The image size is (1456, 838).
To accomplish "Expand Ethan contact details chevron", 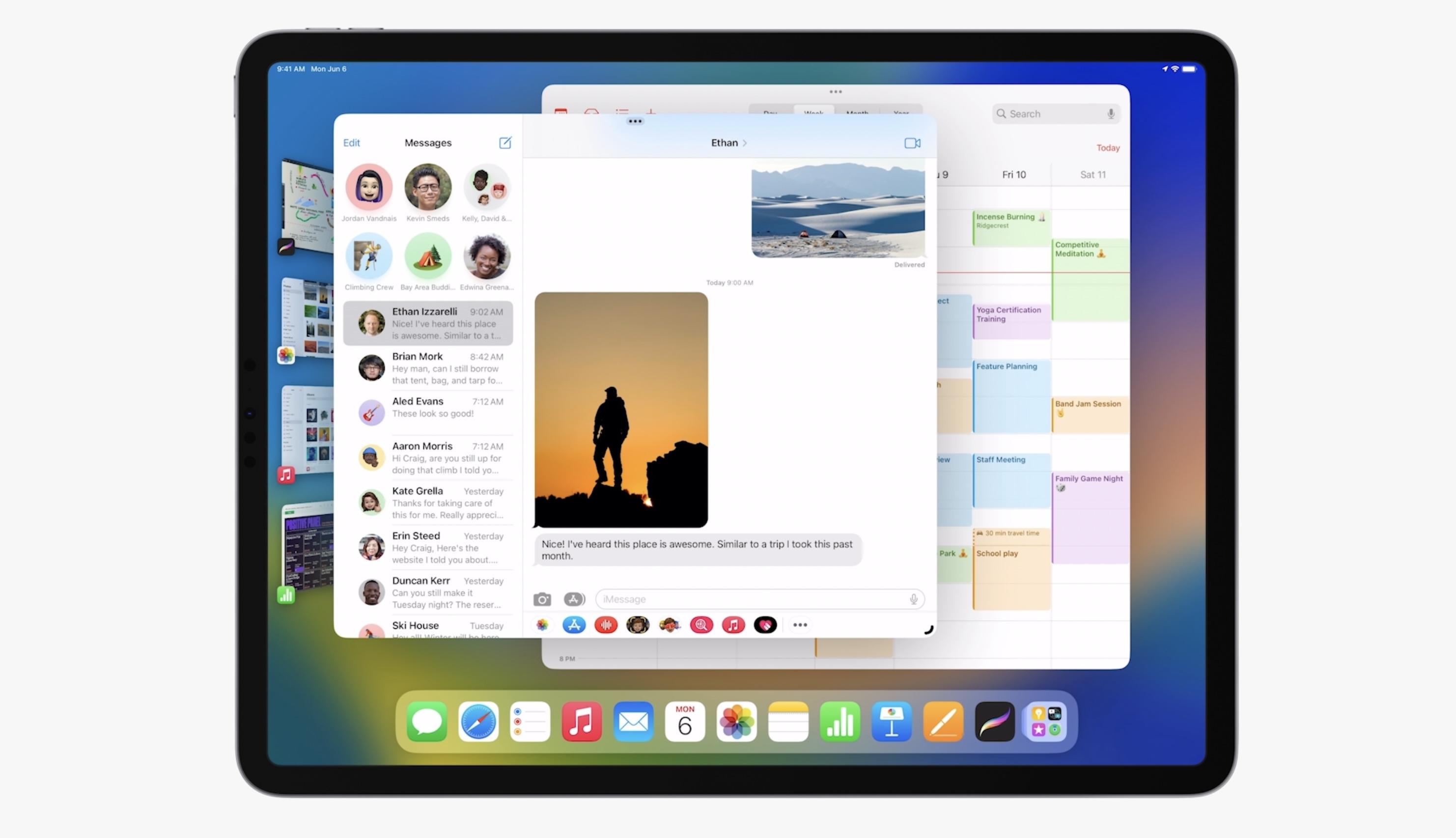I will click(x=745, y=143).
